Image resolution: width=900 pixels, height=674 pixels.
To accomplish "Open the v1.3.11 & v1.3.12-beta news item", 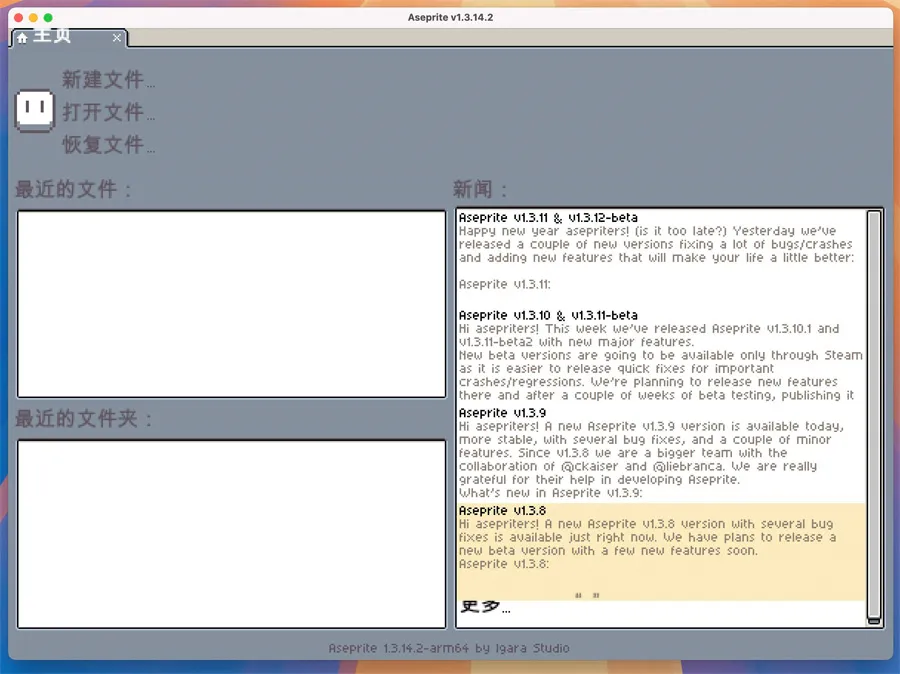I will tap(548, 217).
